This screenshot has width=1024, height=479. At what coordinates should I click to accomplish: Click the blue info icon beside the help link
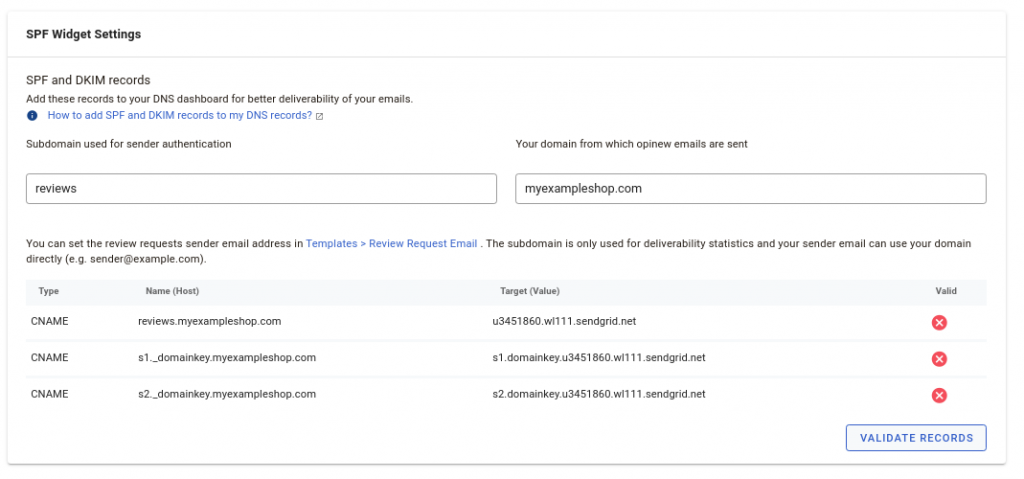point(32,116)
